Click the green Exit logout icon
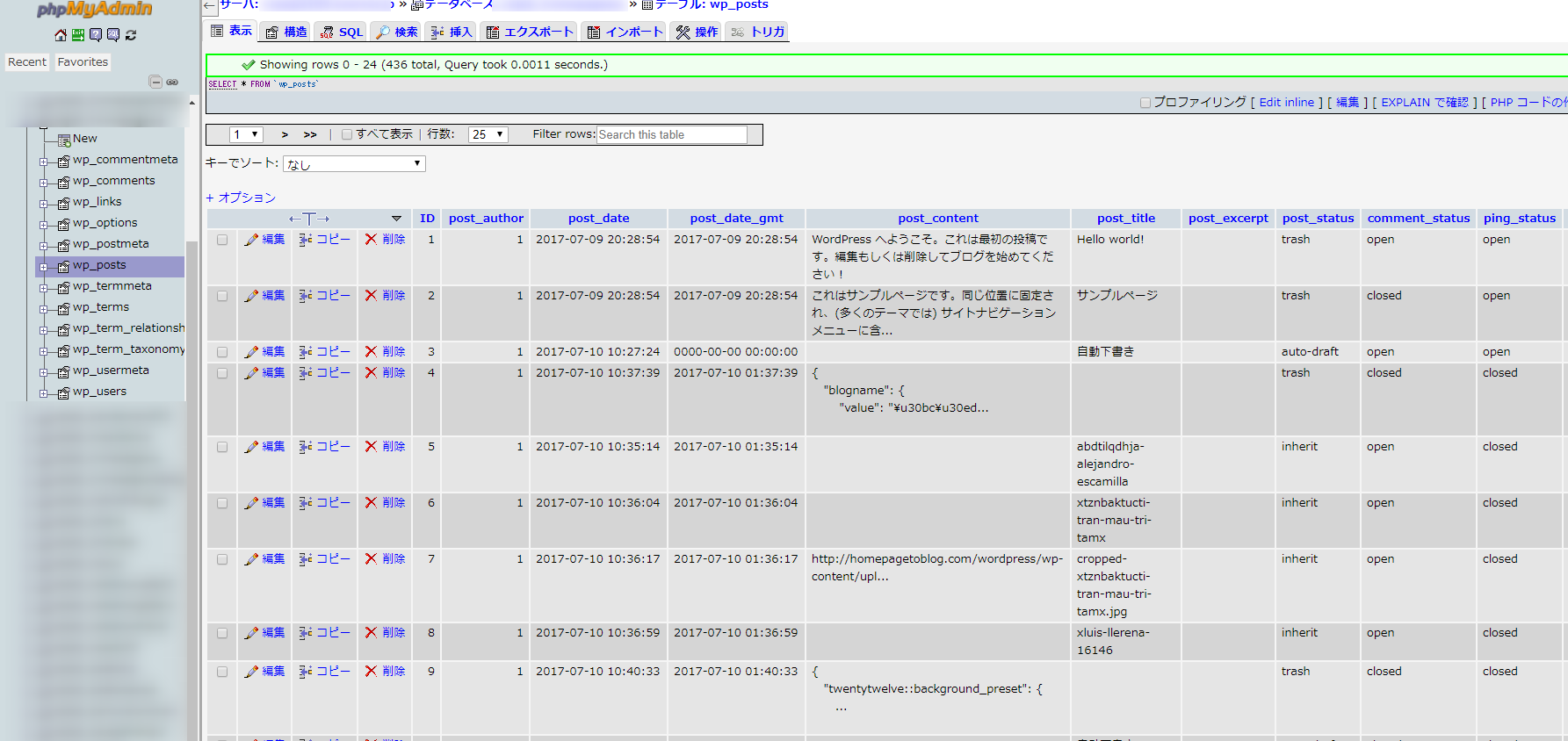1568x741 pixels. coord(78,35)
